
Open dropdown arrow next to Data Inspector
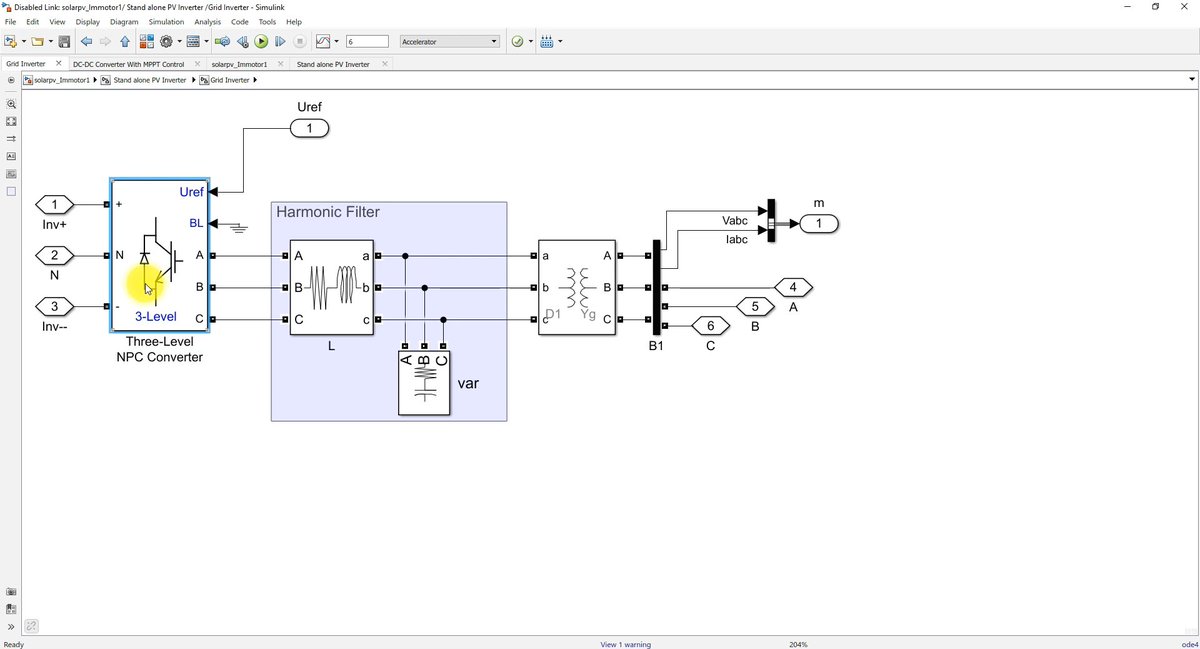336,42
